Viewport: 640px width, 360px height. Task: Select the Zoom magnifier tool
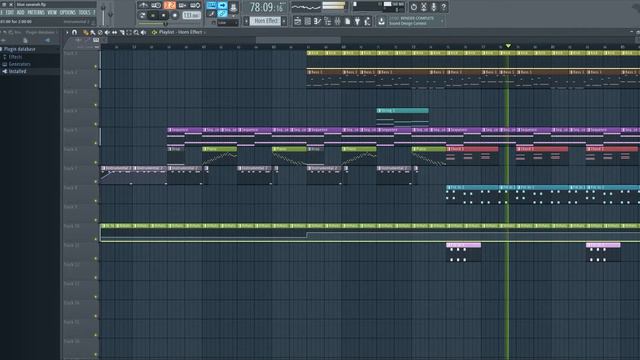tap(136, 32)
